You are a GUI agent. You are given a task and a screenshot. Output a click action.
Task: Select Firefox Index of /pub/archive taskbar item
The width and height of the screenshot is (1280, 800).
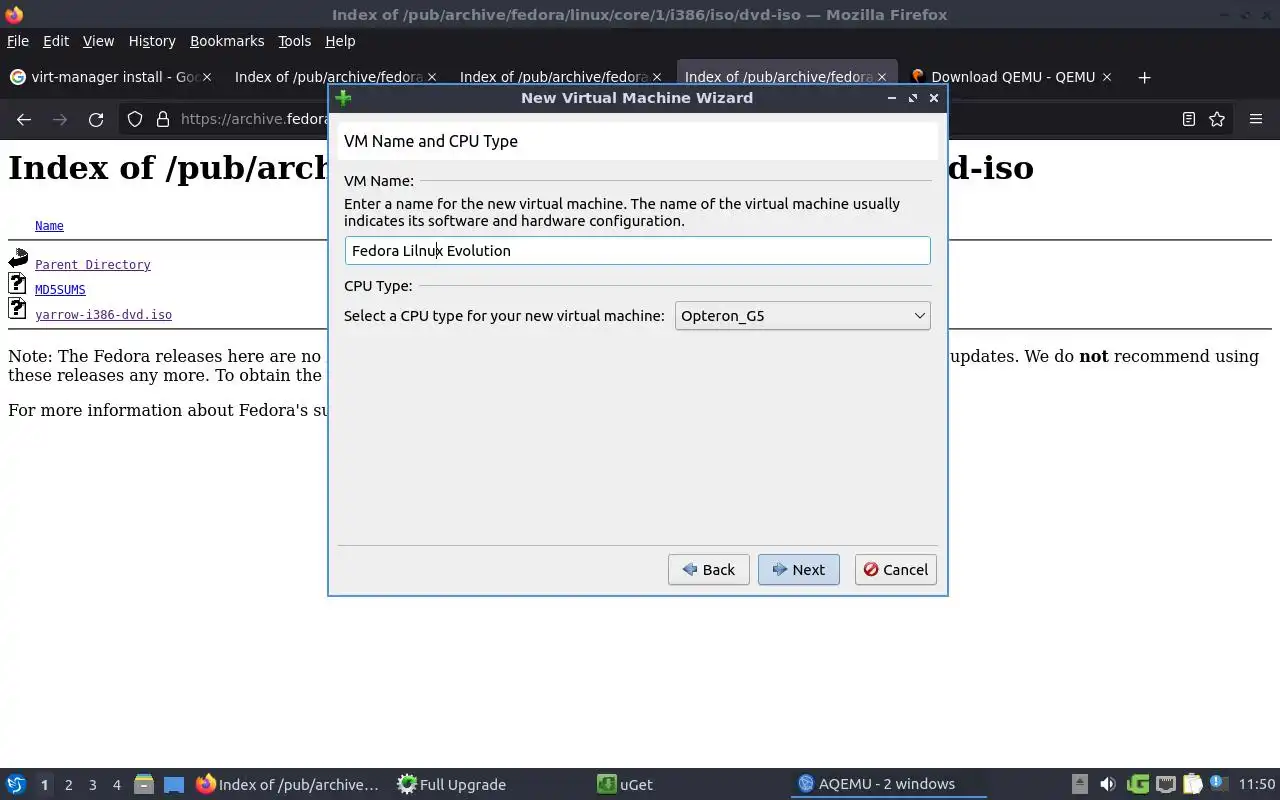(288, 785)
